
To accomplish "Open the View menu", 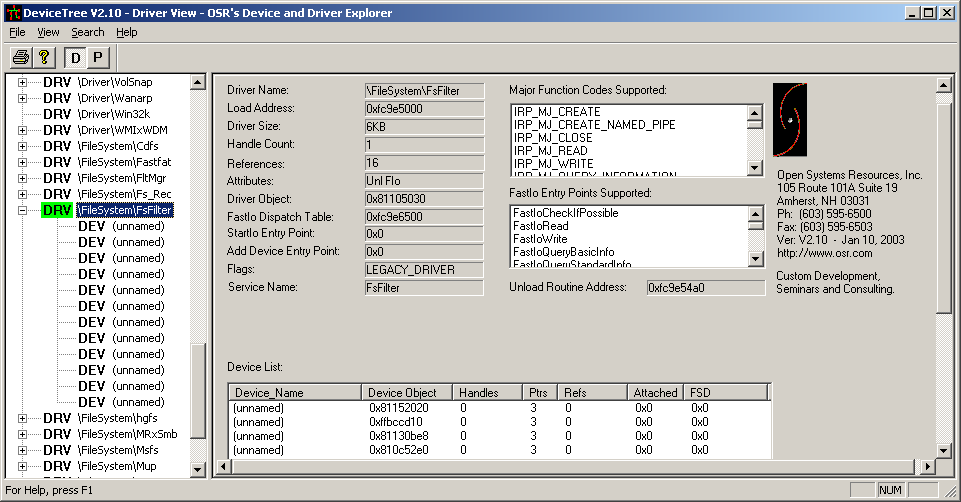I will [48, 32].
